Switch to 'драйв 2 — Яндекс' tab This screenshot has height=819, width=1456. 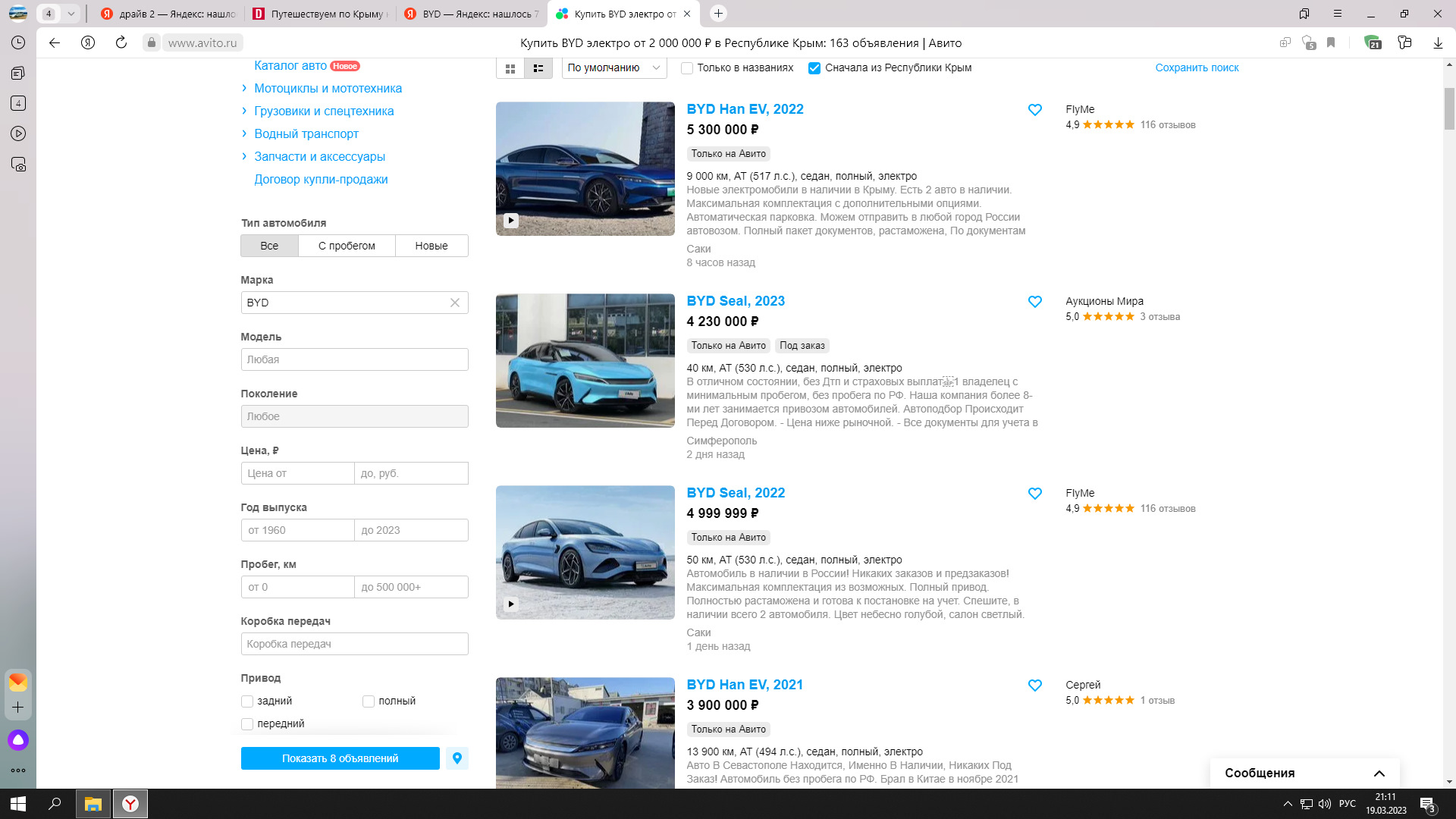[168, 14]
